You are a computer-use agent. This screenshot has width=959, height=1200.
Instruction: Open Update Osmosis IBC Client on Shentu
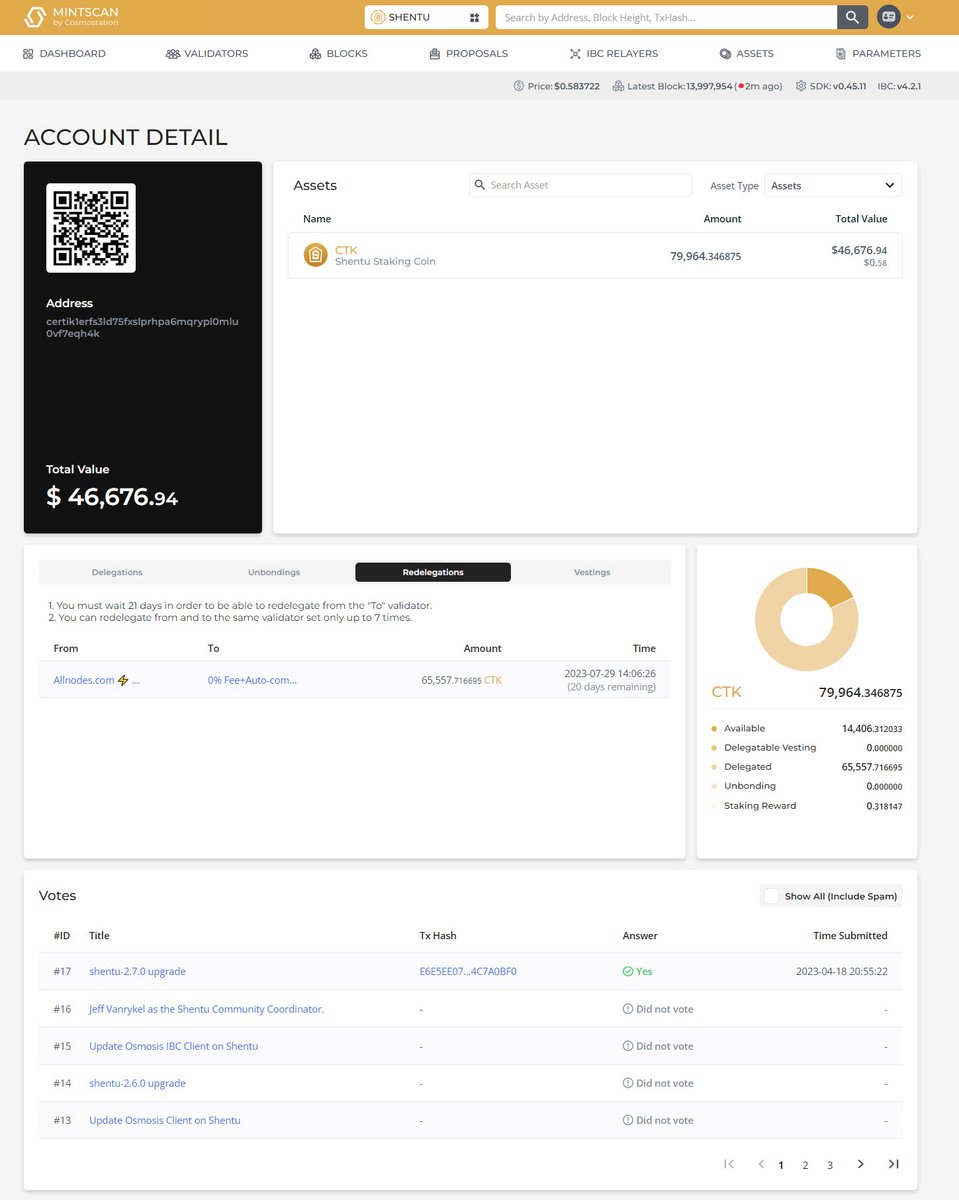click(x=173, y=1046)
